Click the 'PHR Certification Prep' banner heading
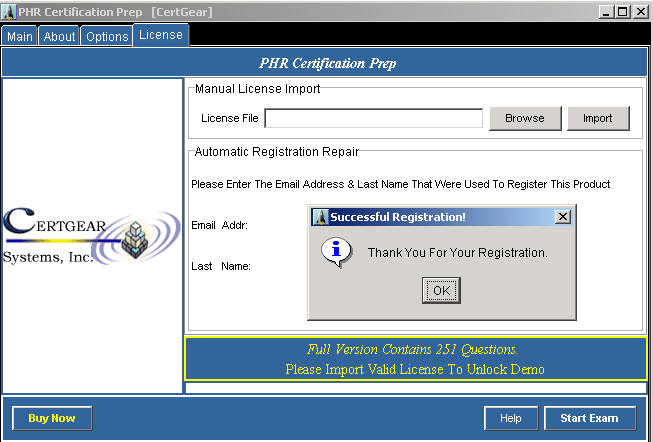Image resolution: width=653 pixels, height=442 pixels. 327,63
